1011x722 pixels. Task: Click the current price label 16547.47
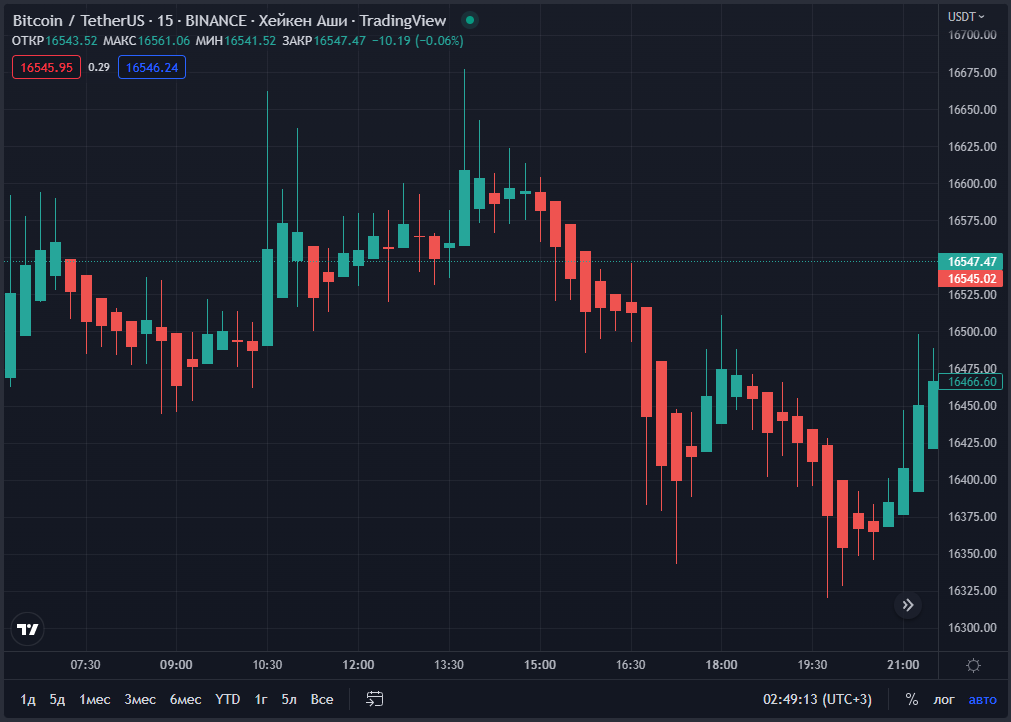[x=971, y=262]
